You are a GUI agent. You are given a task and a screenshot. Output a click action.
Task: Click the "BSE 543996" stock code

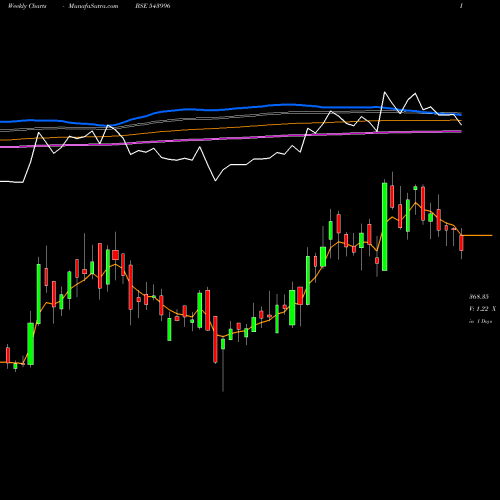click(153, 6)
